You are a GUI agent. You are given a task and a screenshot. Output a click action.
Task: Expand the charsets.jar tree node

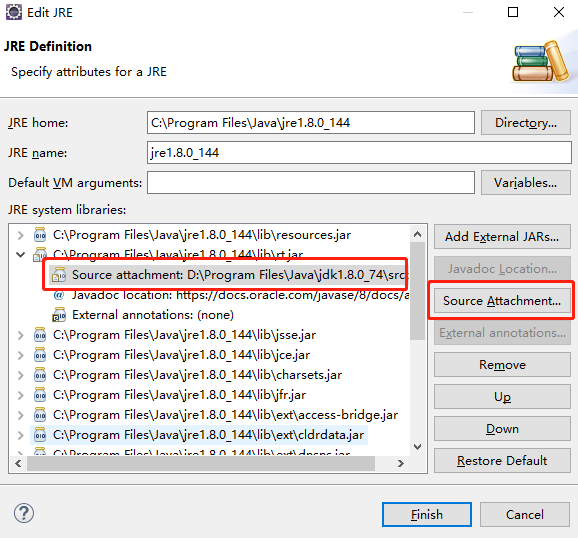coord(21,375)
